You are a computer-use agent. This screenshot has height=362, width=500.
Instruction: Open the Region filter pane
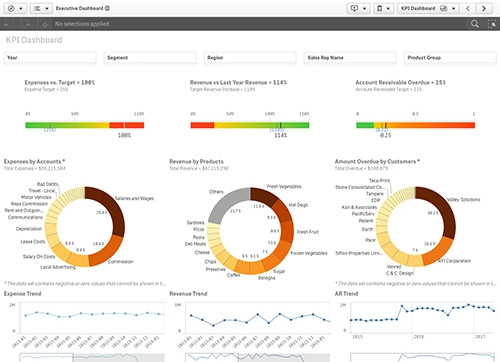(x=250, y=58)
